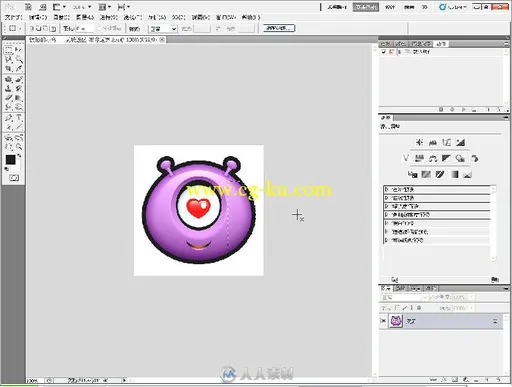Select the Hand tool
The width and height of the screenshot is (512, 387).
tap(9, 147)
